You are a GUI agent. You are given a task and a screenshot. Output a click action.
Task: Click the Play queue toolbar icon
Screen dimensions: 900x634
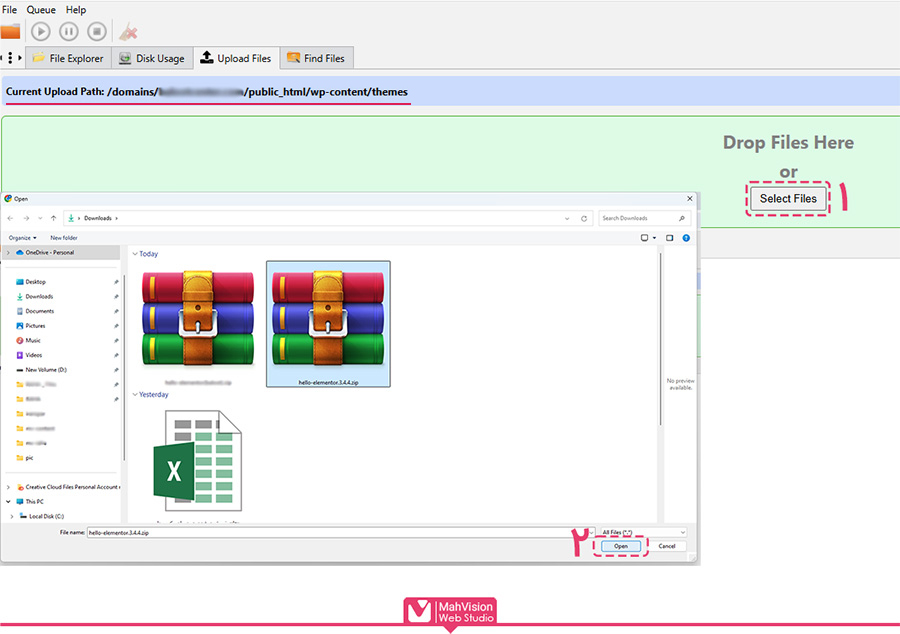[x=41, y=32]
